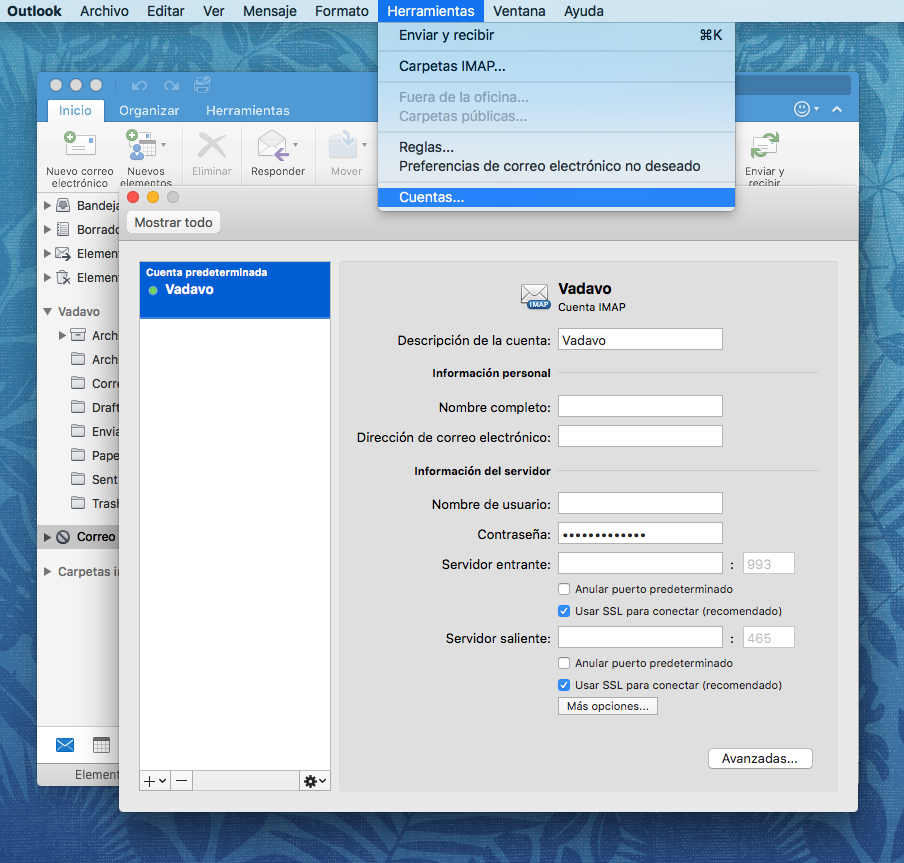Open the Responder dropdown arrow
The width and height of the screenshot is (904, 863).
click(296, 145)
